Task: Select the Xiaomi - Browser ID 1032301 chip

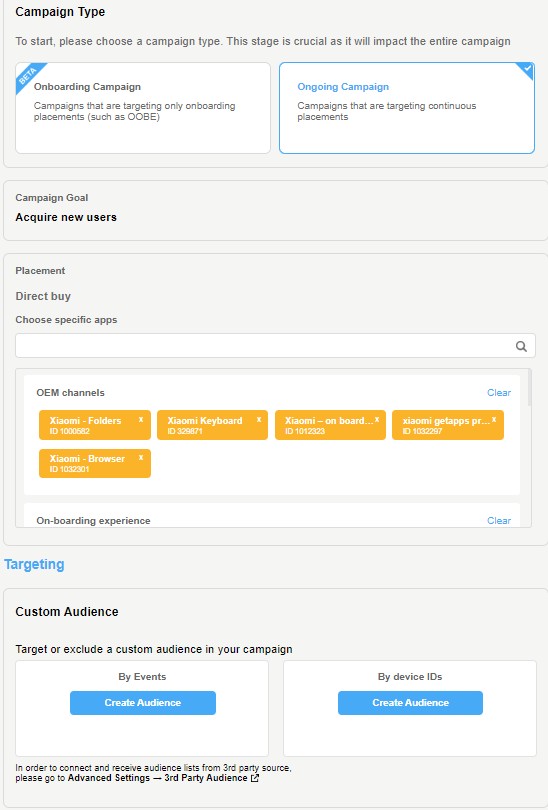Action: (x=95, y=463)
